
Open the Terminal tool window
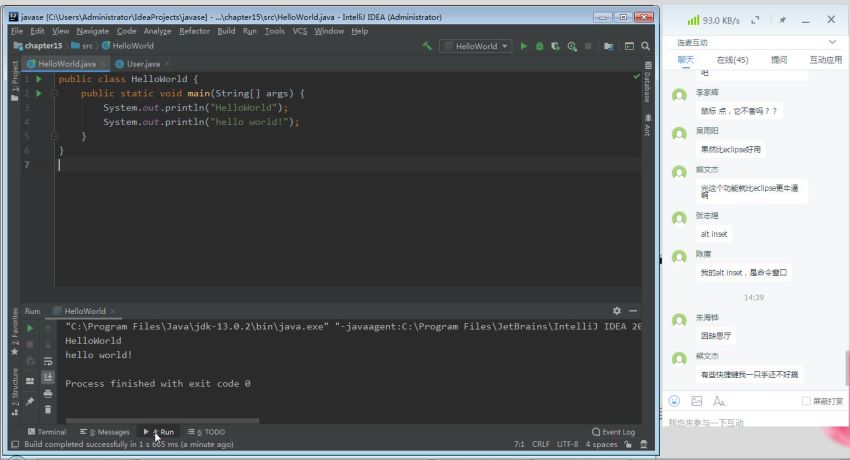(x=46, y=432)
